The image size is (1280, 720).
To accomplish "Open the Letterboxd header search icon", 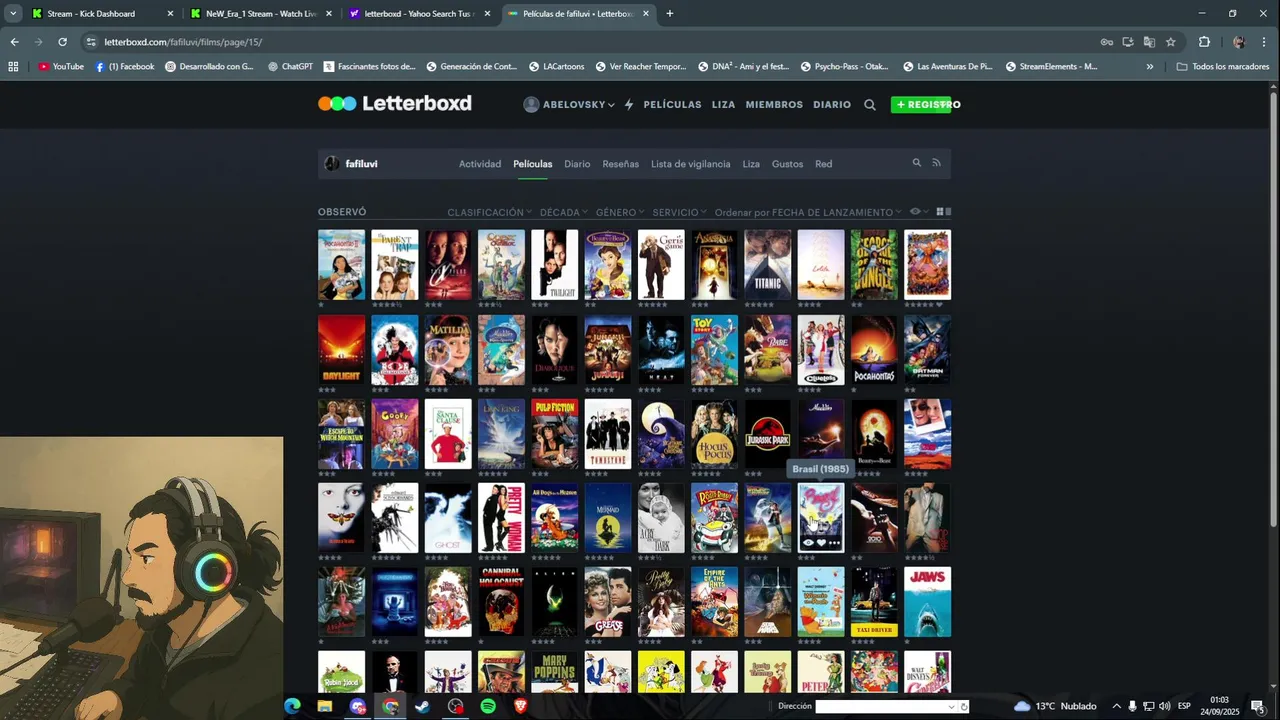I will pos(869,104).
